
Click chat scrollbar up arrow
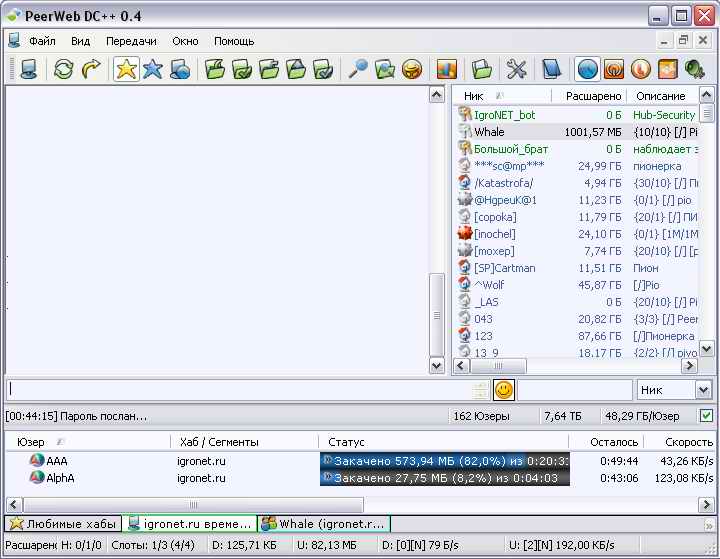(437, 95)
